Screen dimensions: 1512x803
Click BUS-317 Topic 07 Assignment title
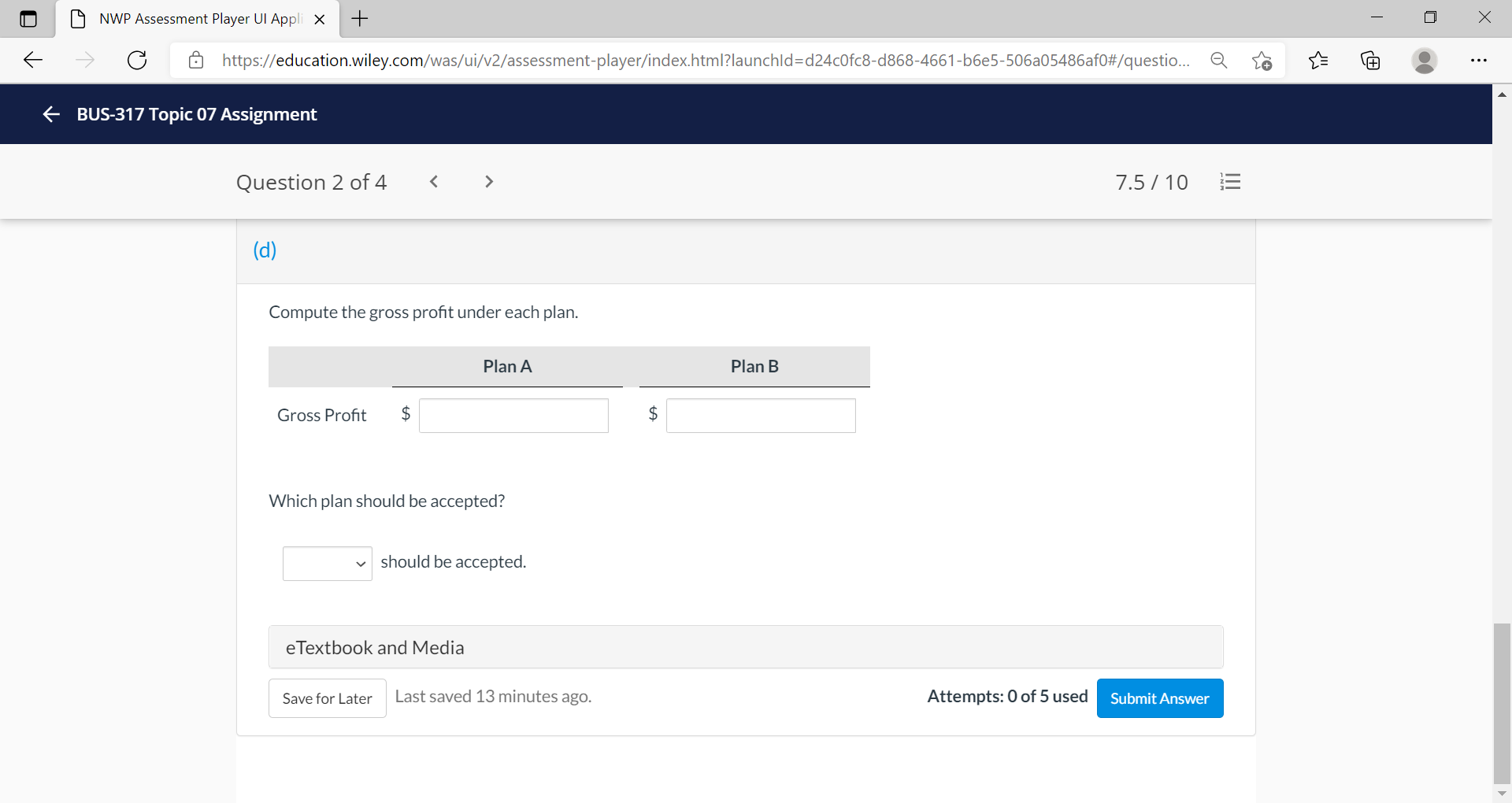197,114
